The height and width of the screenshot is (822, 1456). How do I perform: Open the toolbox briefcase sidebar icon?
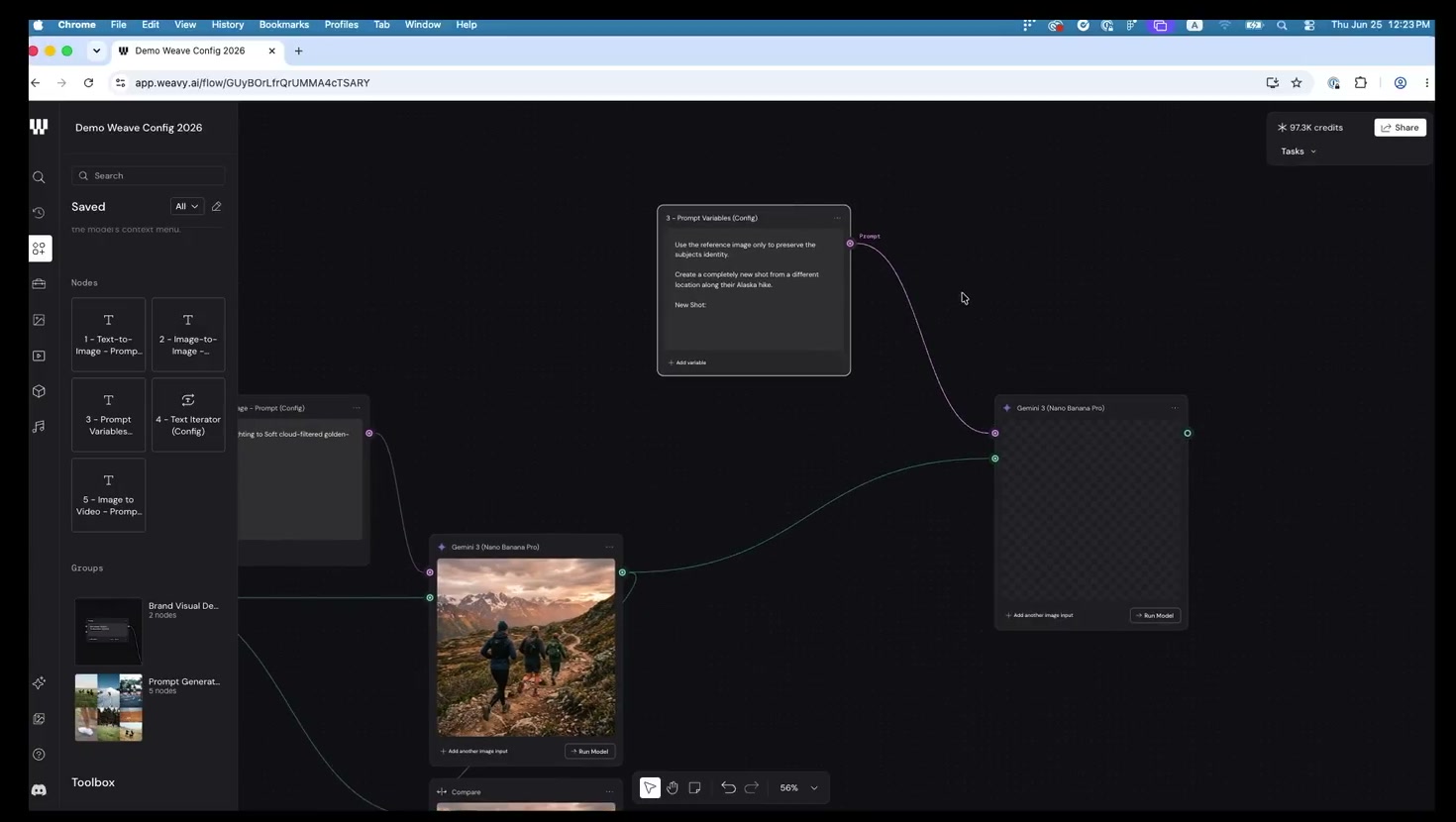click(39, 284)
